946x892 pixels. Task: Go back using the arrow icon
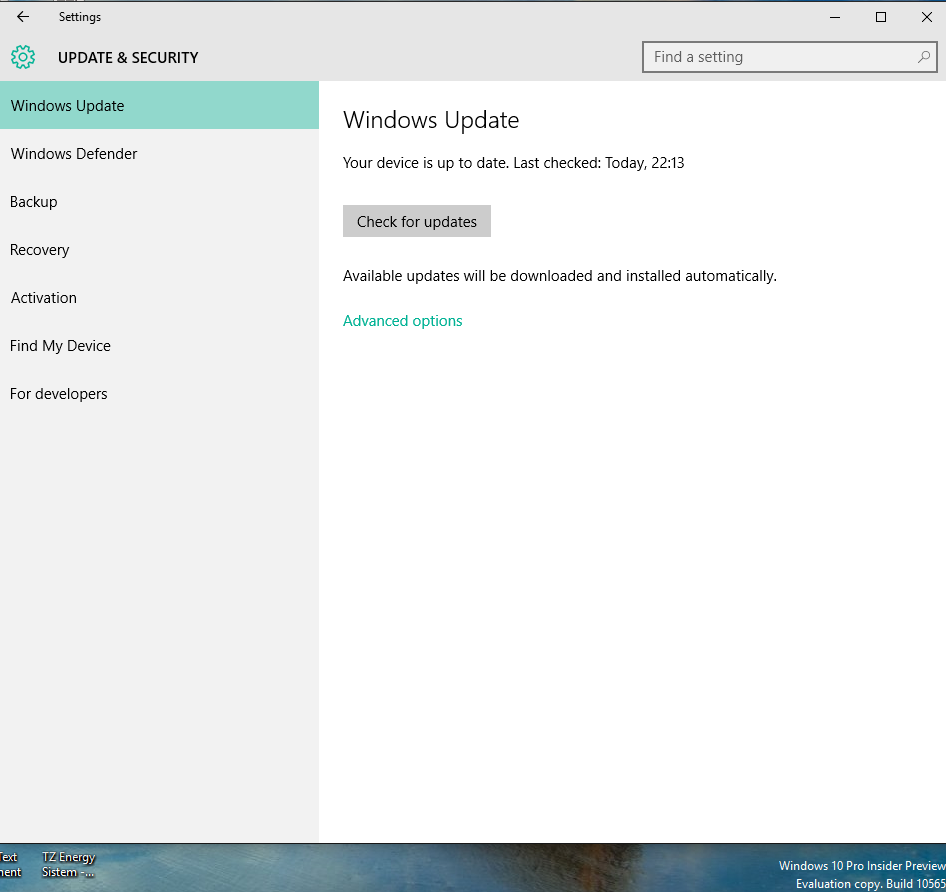[23, 17]
